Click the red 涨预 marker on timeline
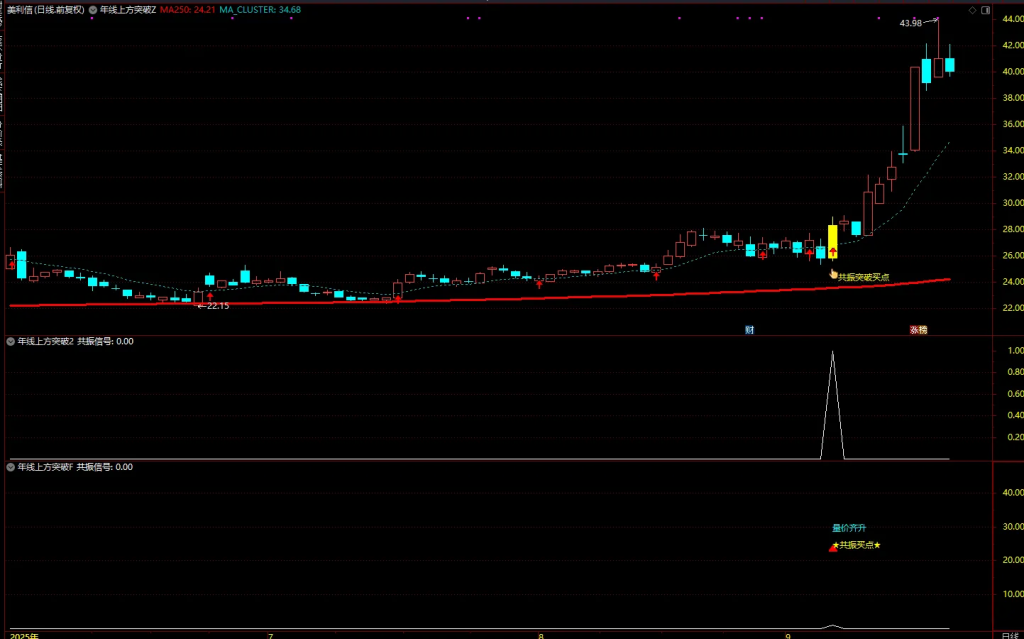 pyautogui.click(x=917, y=329)
